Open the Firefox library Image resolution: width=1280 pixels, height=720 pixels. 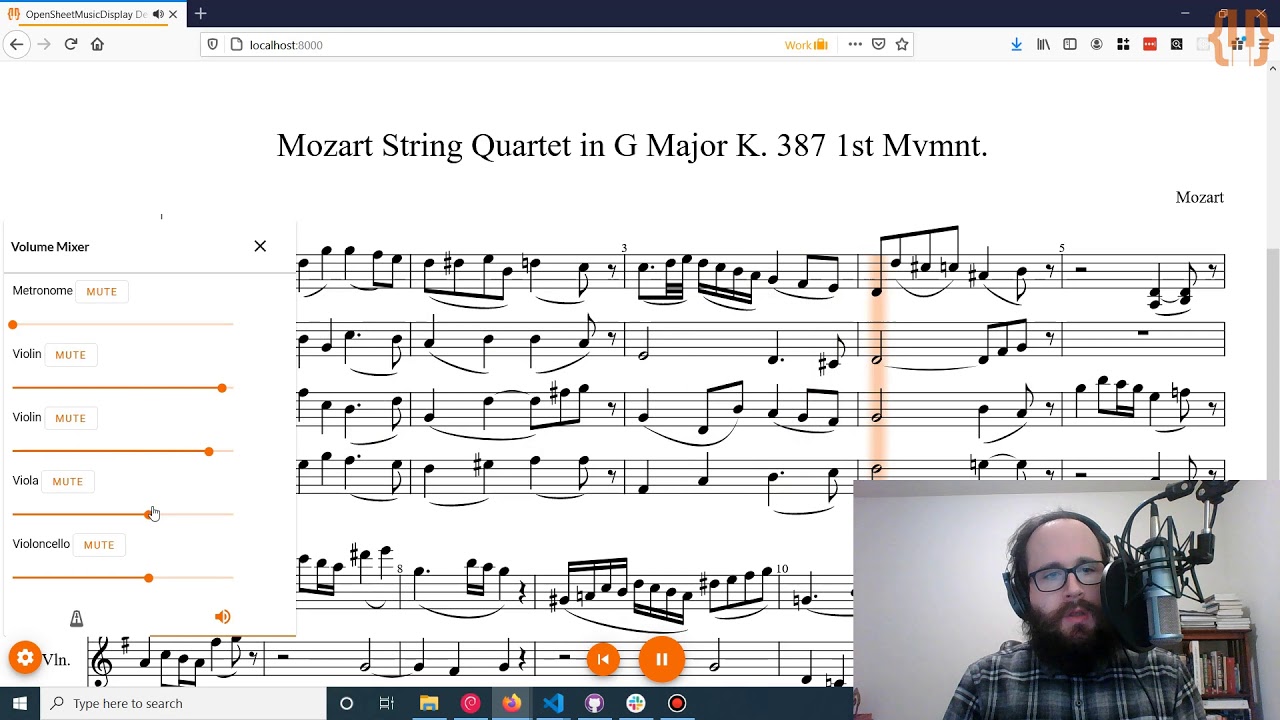[1043, 44]
